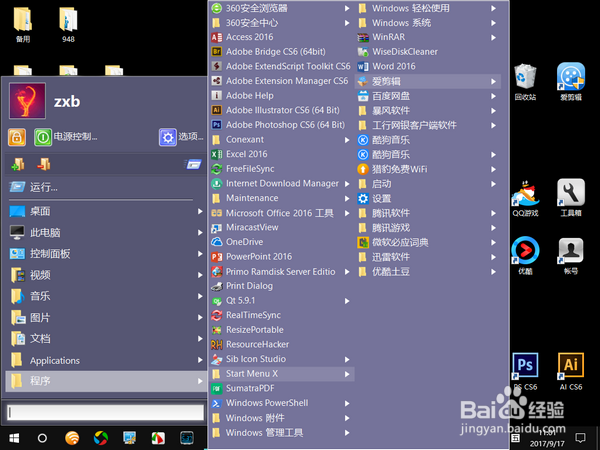
Task: Open the 回收站 desktop icon
Action: [525, 82]
